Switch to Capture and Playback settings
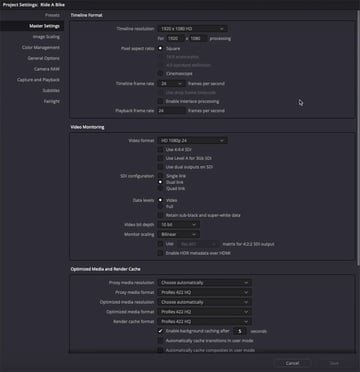The width and height of the screenshot is (360, 372). (39, 80)
